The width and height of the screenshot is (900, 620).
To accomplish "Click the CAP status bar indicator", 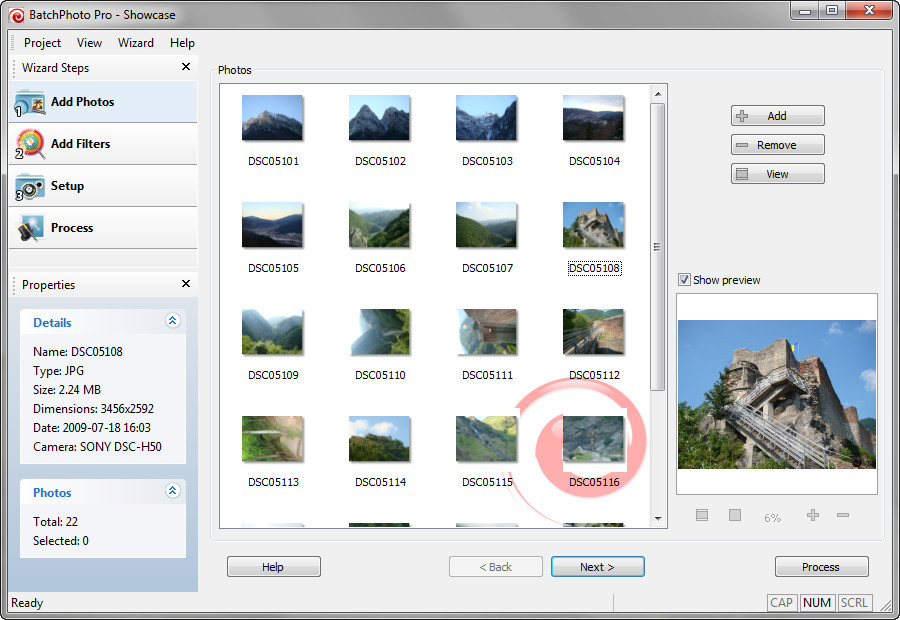I will 781,603.
